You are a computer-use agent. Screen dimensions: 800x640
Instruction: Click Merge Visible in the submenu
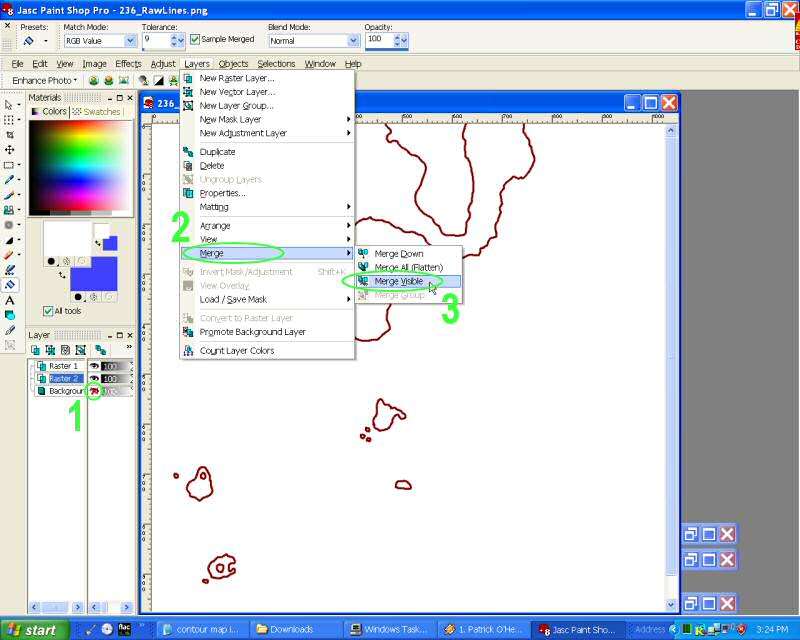coord(398,282)
